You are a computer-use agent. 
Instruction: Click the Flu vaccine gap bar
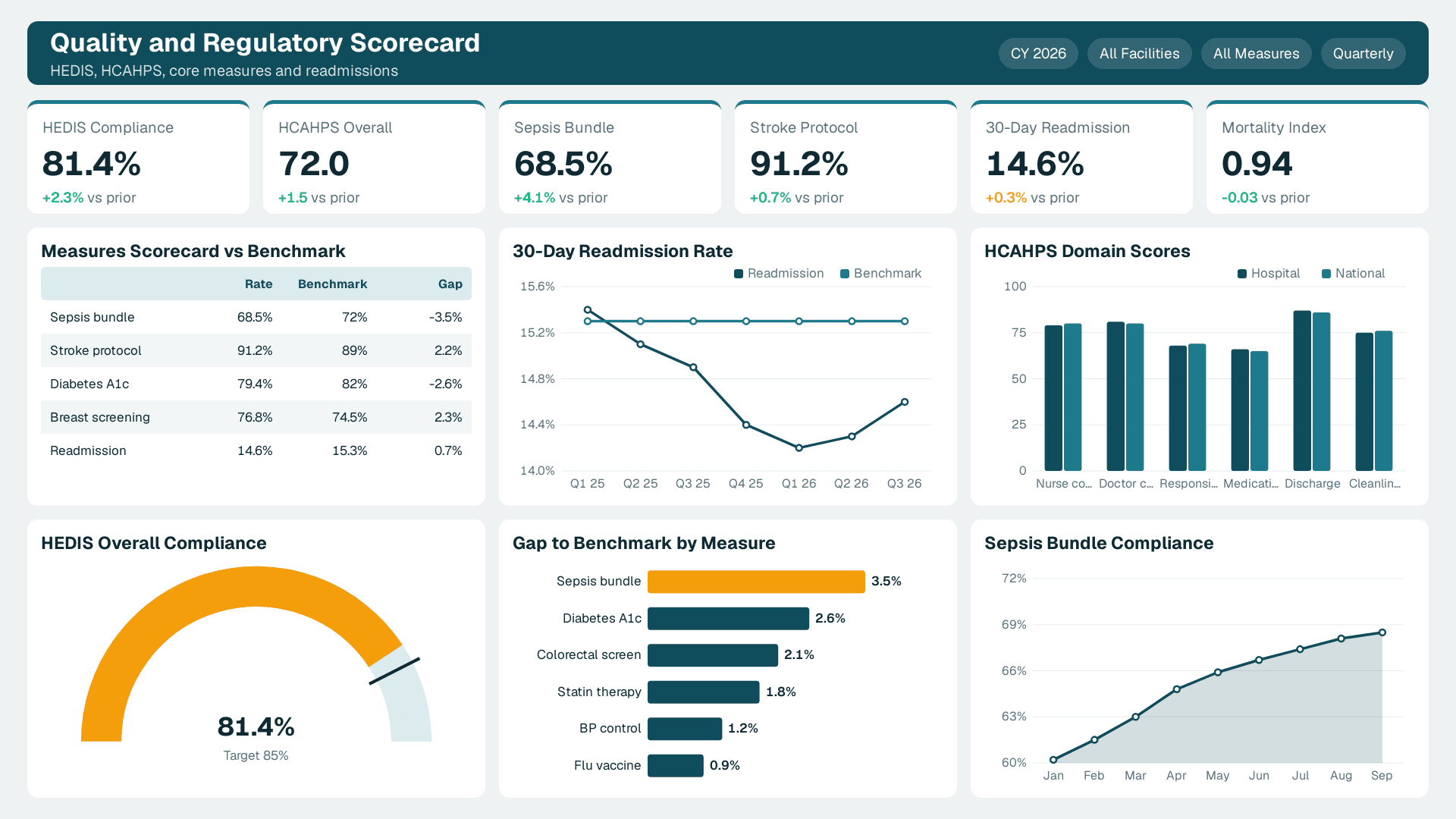(676, 765)
